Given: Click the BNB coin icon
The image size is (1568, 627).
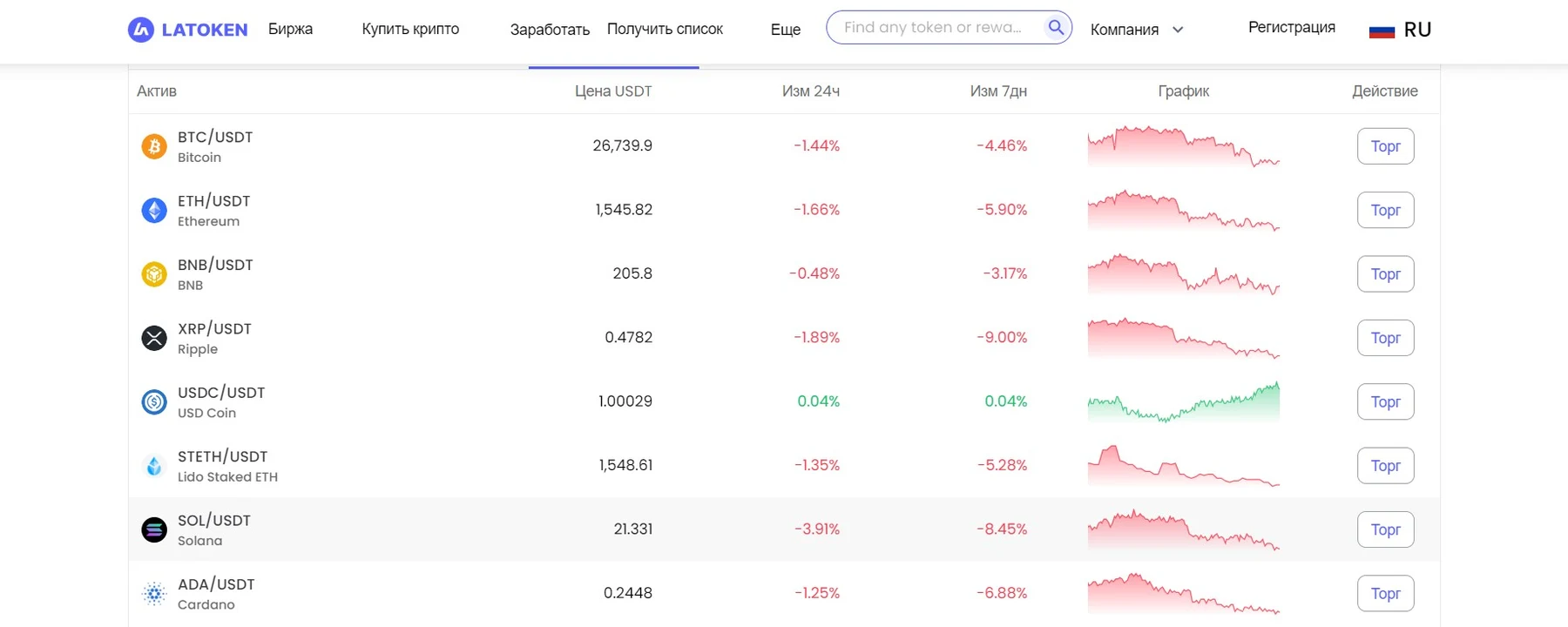Looking at the screenshot, I should (154, 274).
